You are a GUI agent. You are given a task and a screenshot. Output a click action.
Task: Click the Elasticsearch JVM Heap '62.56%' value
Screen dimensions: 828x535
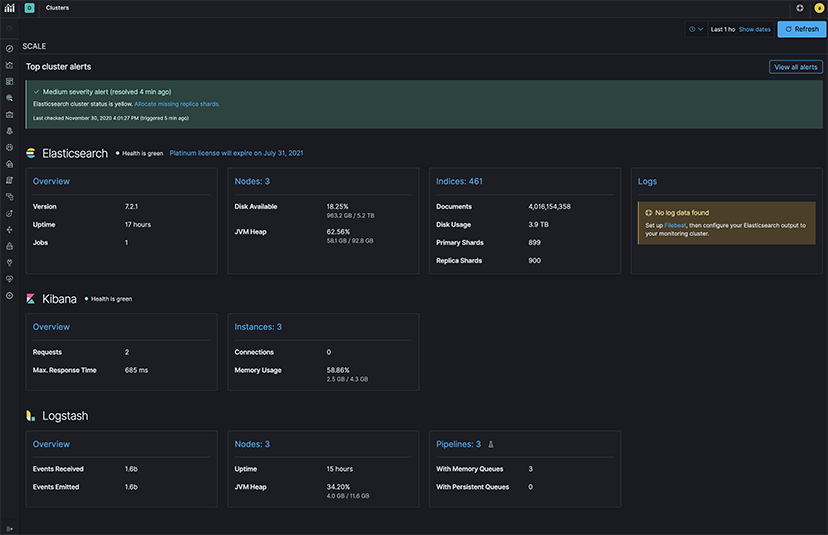point(338,232)
